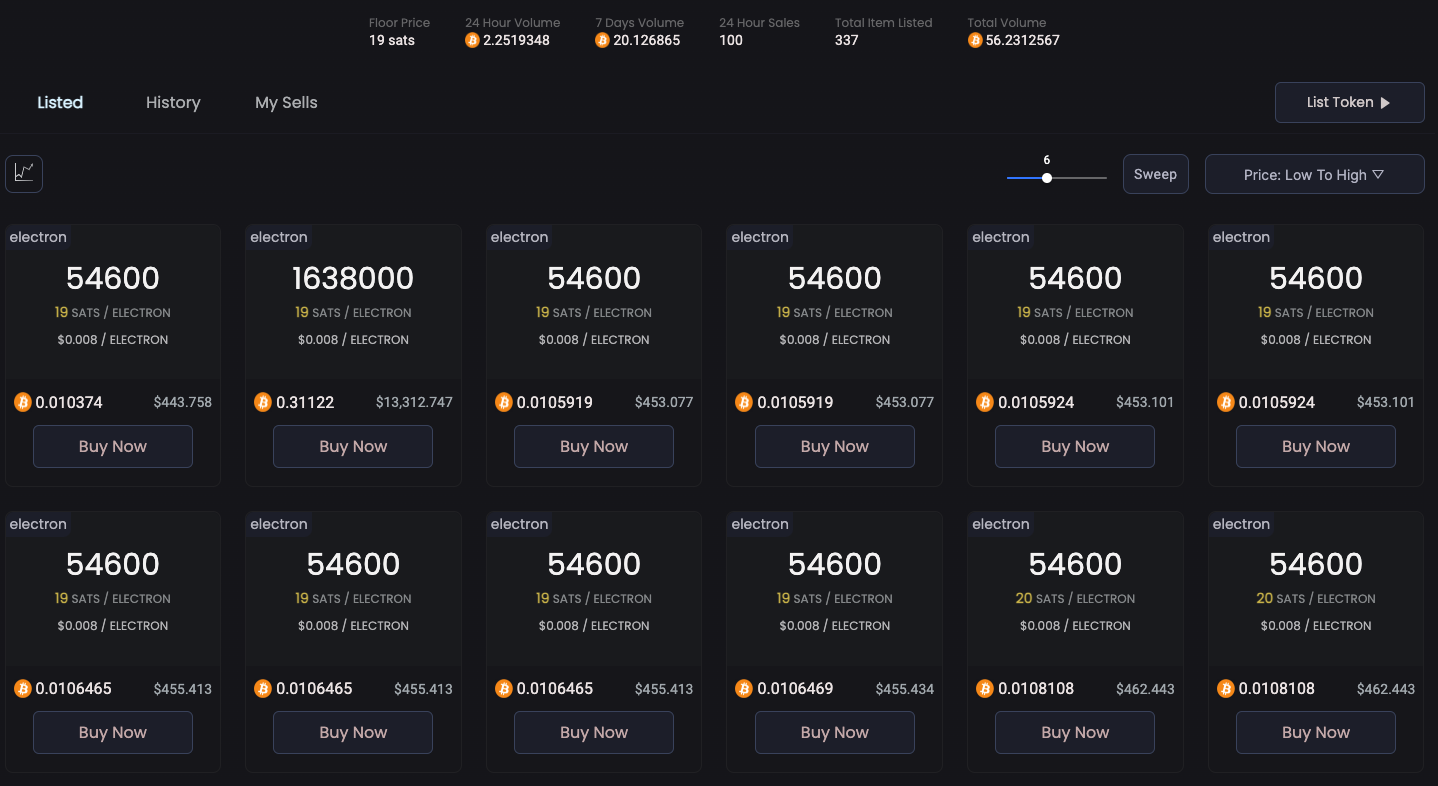Buy Now the listing priced at $455.434

pyautogui.click(x=834, y=732)
